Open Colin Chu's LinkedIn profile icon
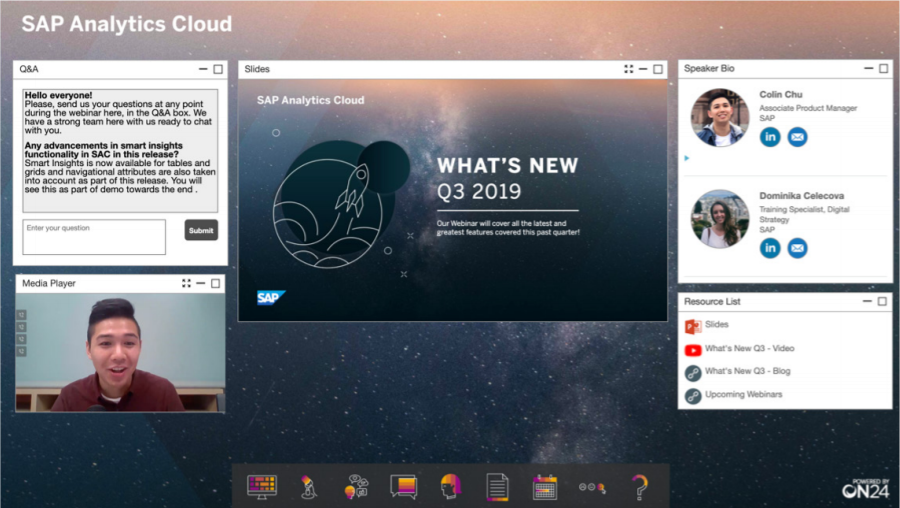 (770, 137)
